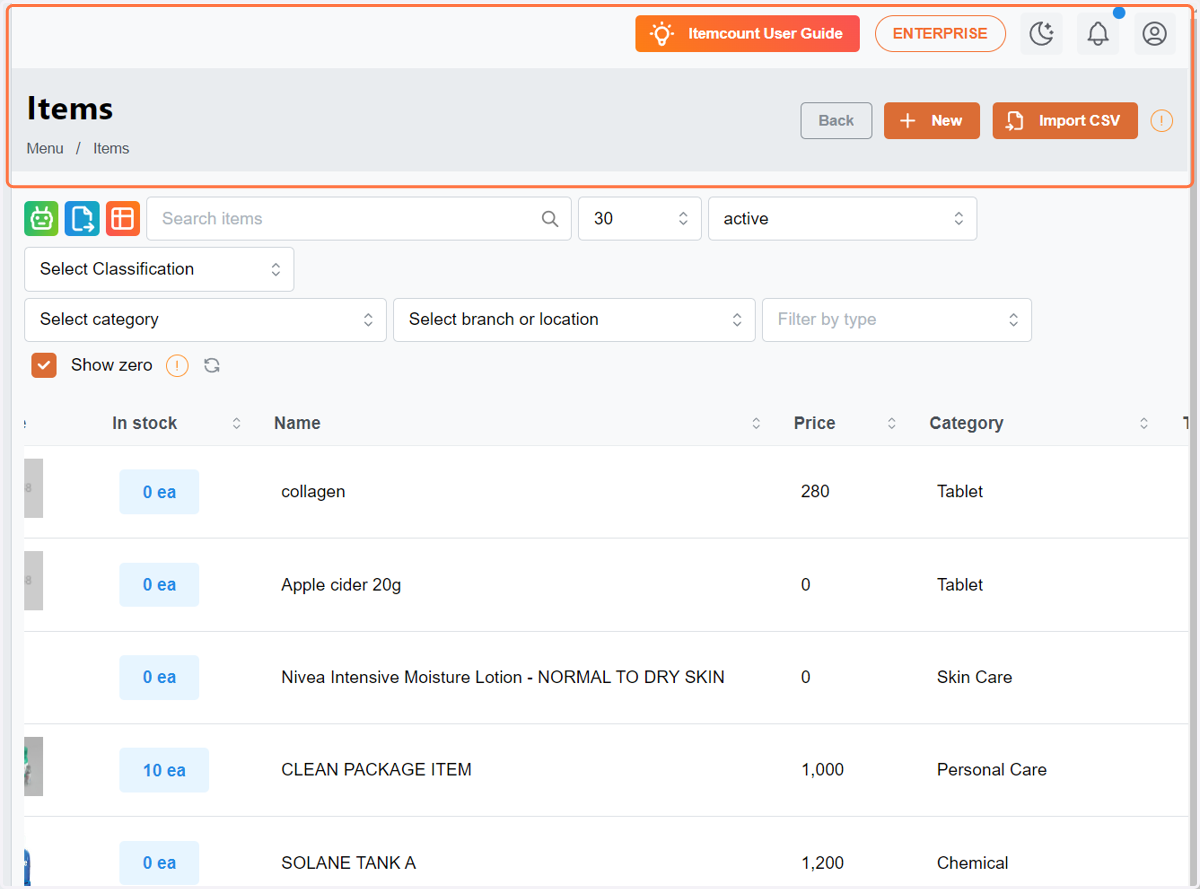
Task: Click Import CSV button
Action: coord(1065,121)
